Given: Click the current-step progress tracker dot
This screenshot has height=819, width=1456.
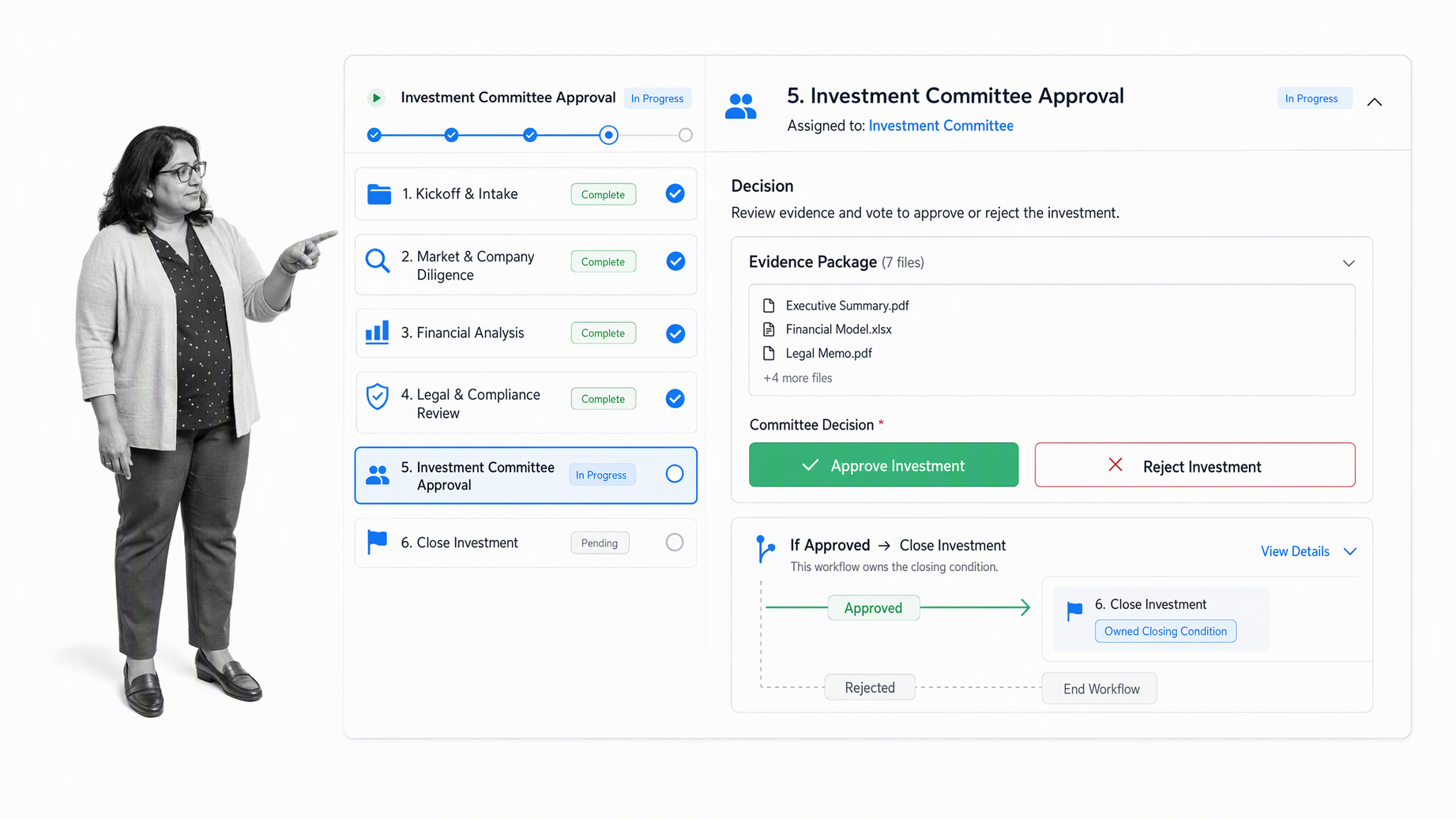Looking at the screenshot, I should point(608,135).
